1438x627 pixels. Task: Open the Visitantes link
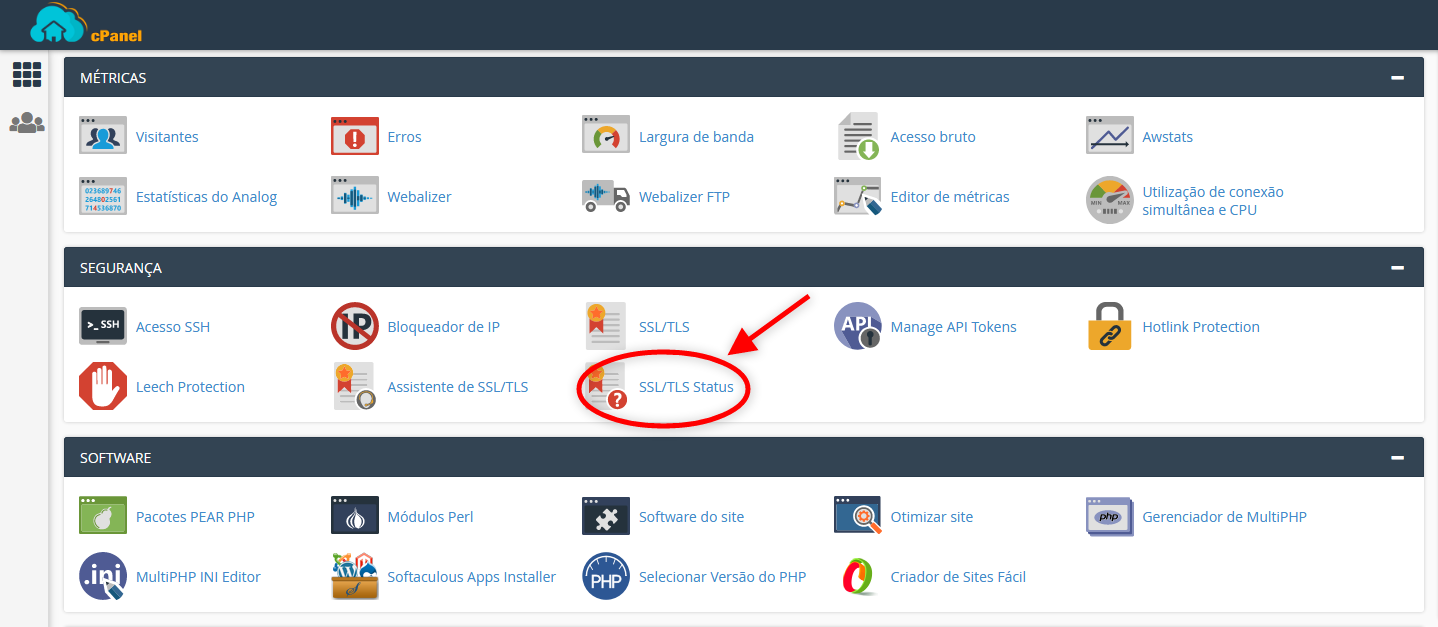tap(167, 137)
